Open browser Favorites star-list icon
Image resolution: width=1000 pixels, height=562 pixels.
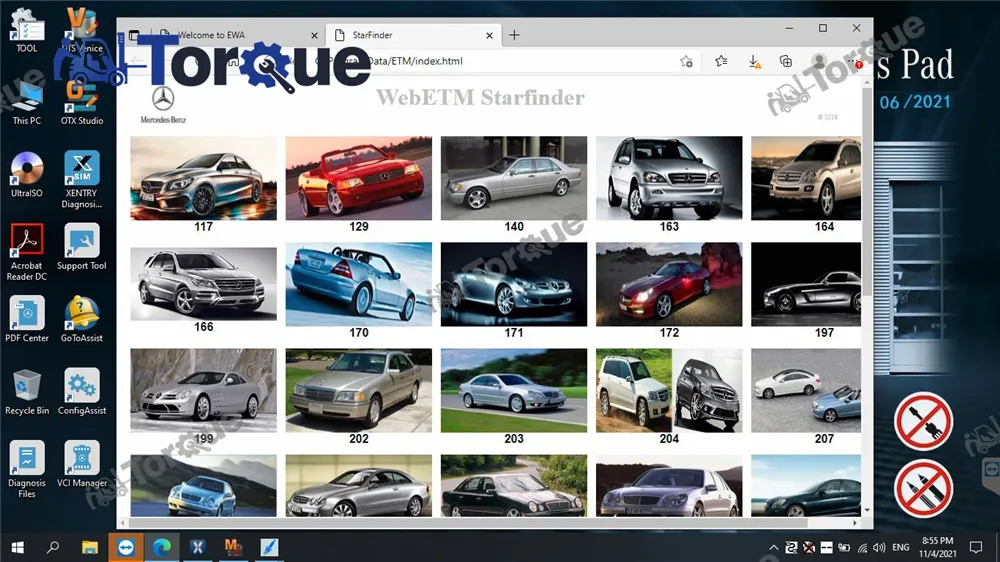721,61
